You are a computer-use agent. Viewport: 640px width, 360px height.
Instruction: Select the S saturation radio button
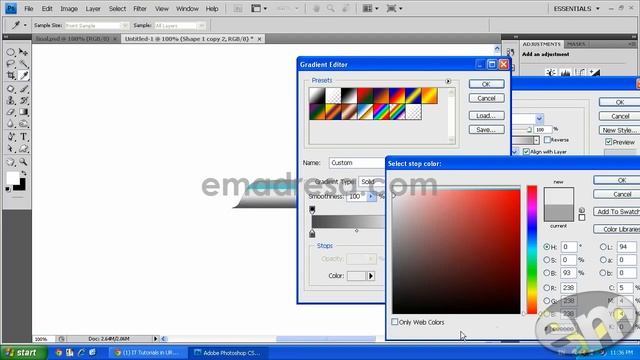[547, 260]
